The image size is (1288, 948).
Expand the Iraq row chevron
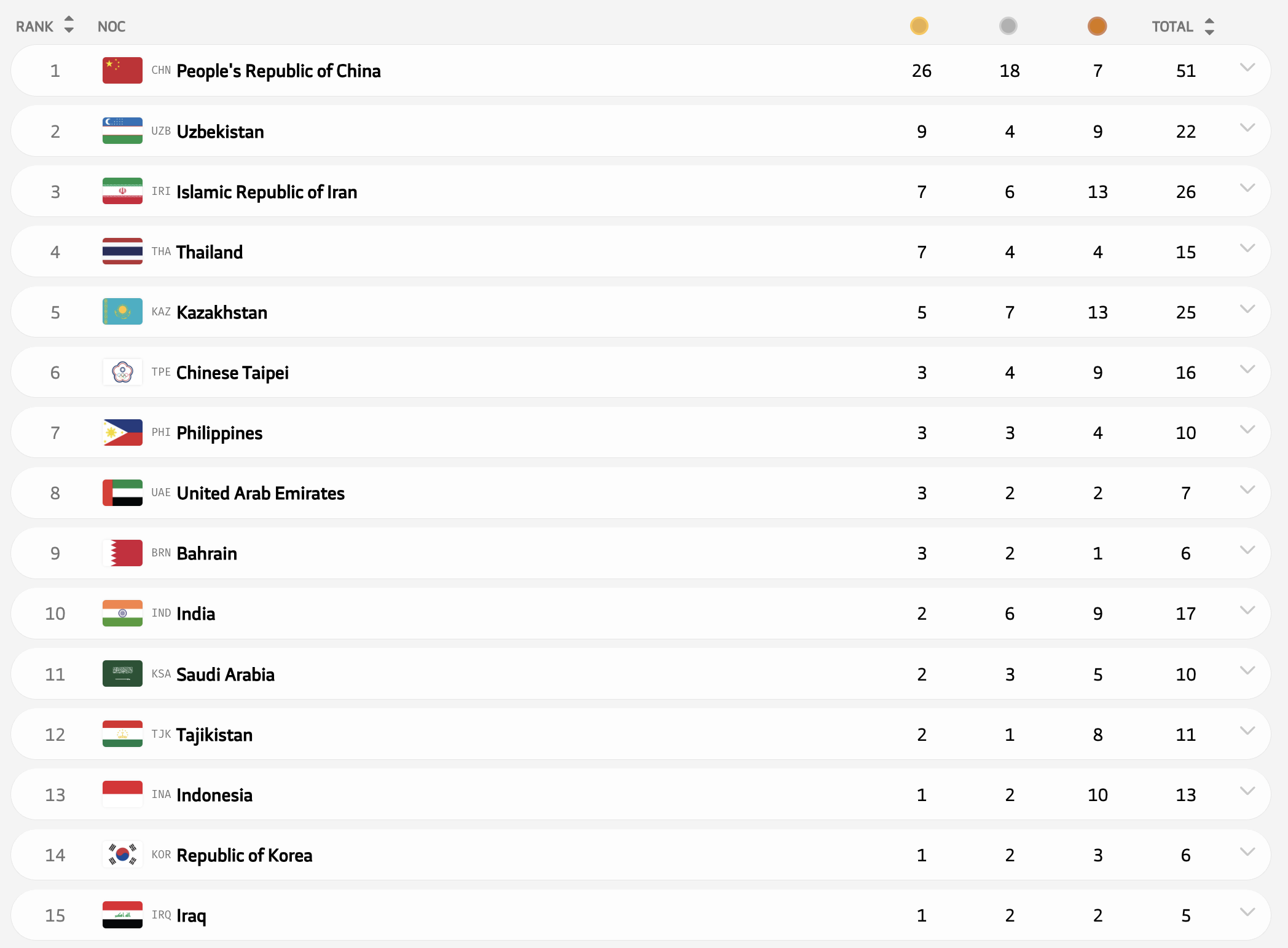click(1247, 912)
